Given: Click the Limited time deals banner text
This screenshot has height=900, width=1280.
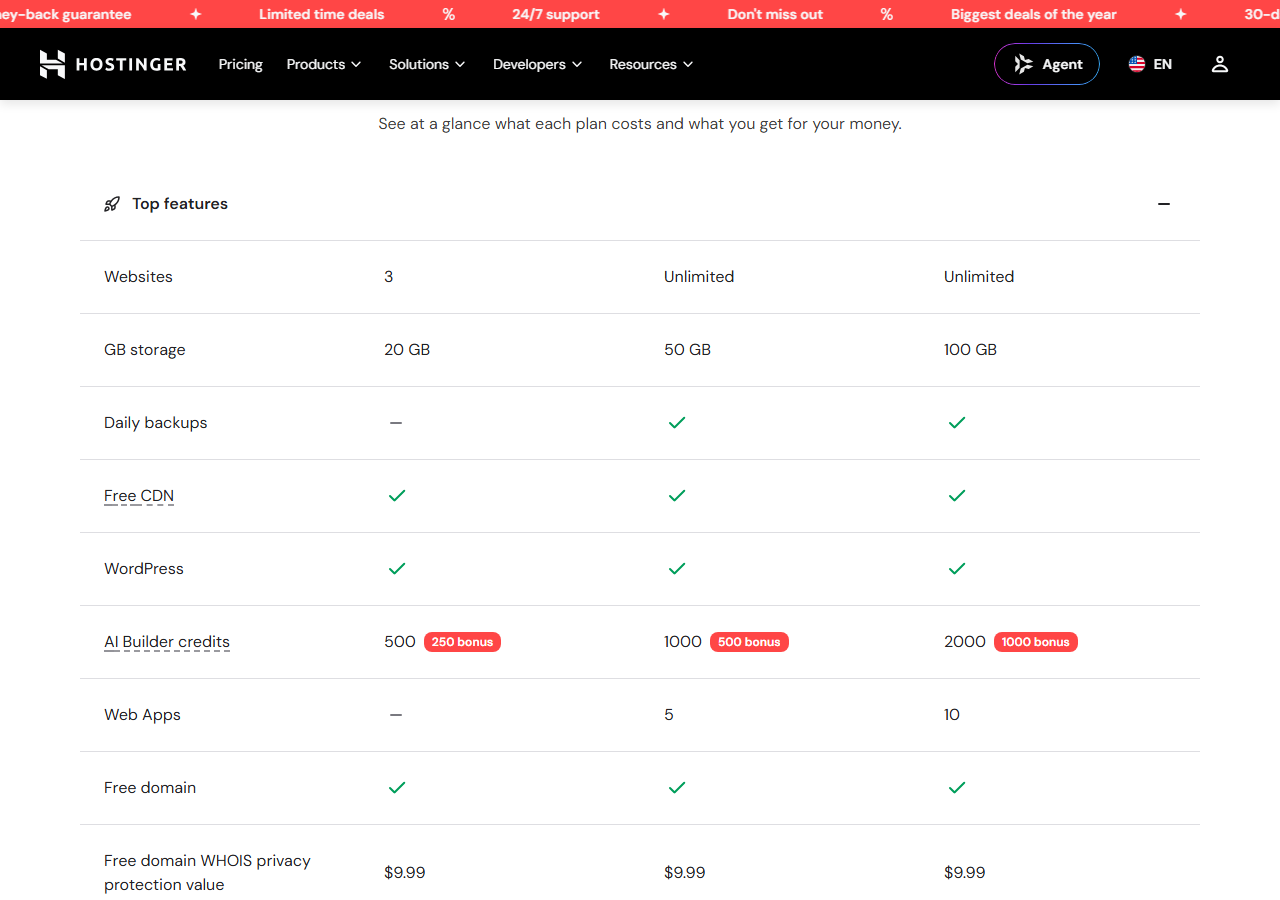Looking at the screenshot, I should (321, 14).
